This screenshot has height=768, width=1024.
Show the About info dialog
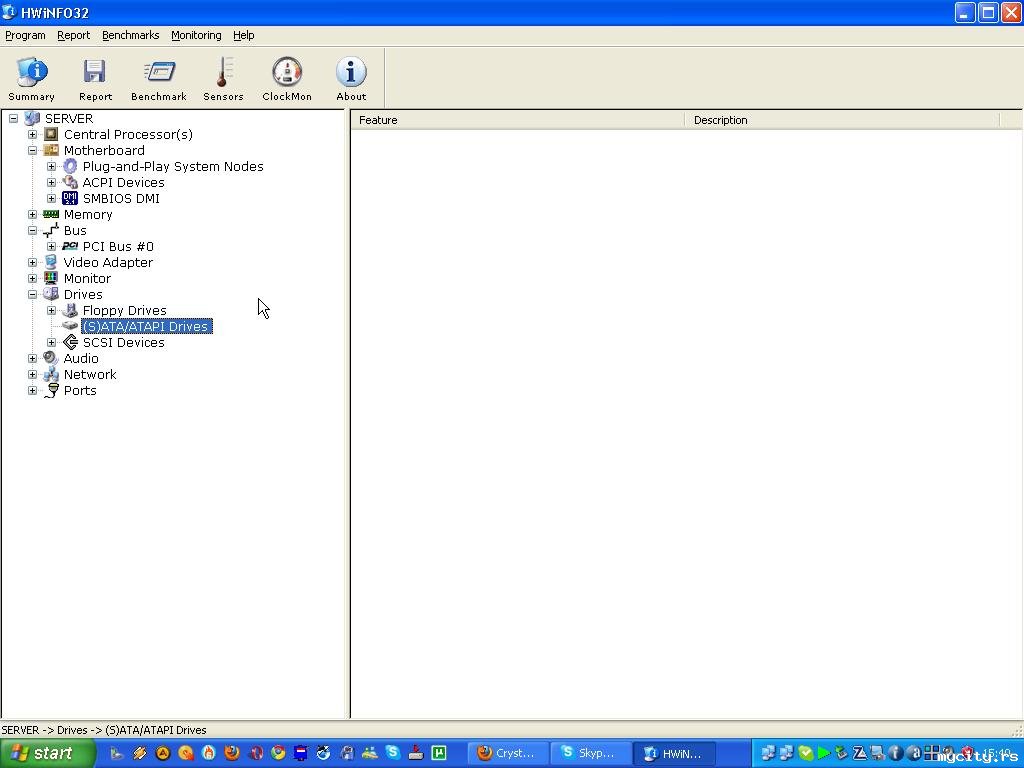(x=351, y=78)
